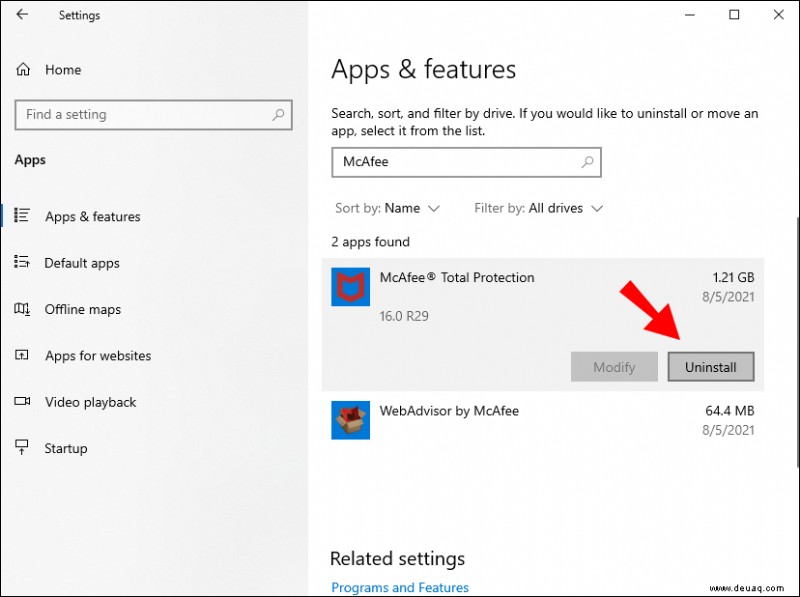Click the 1.21 GB size value
The height and width of the screenshot is (597, 800).
pyautogui.click(x=733, y=278)
